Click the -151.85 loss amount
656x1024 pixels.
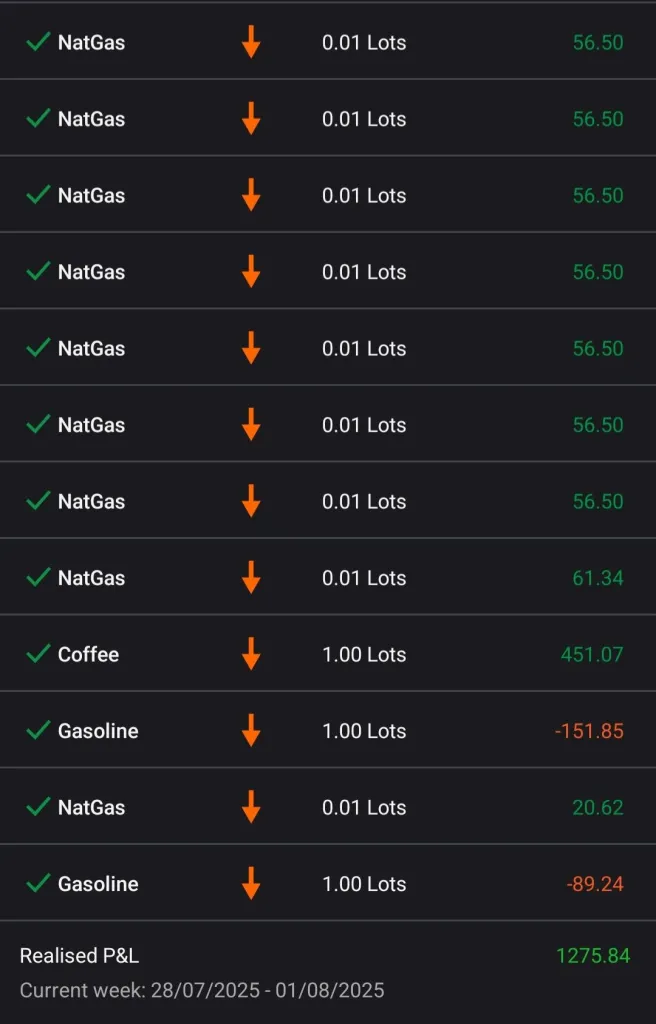589,731
